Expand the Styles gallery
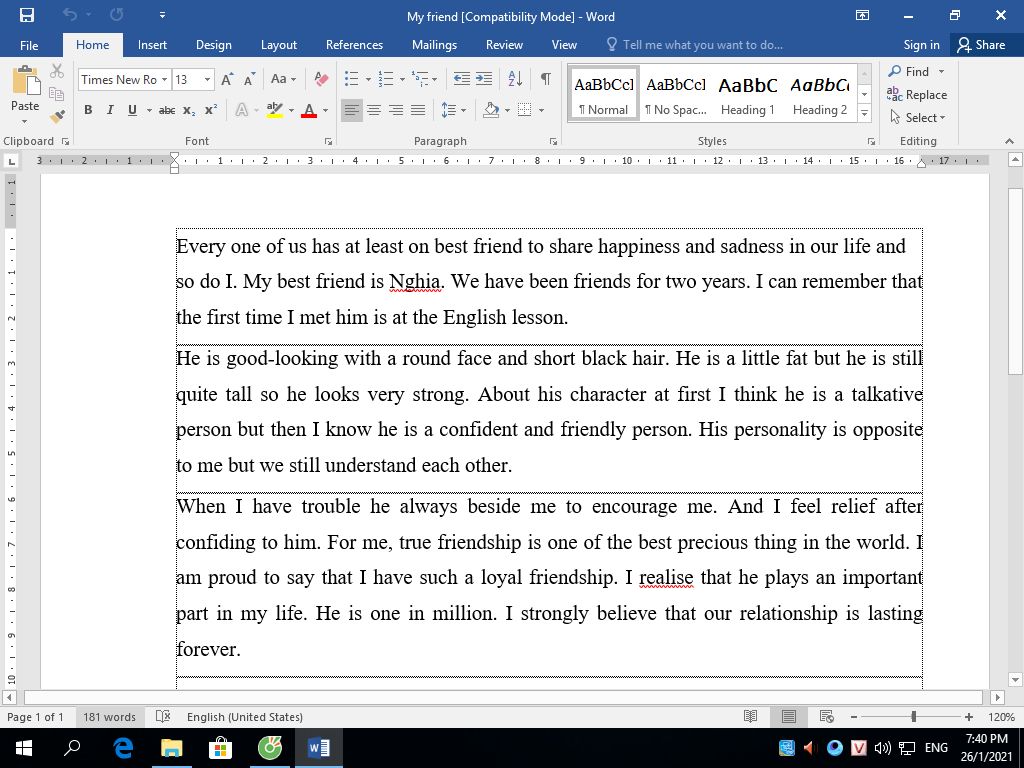Image resolution: width=1024 pixels, height=768 pixels. coord(864,112)
